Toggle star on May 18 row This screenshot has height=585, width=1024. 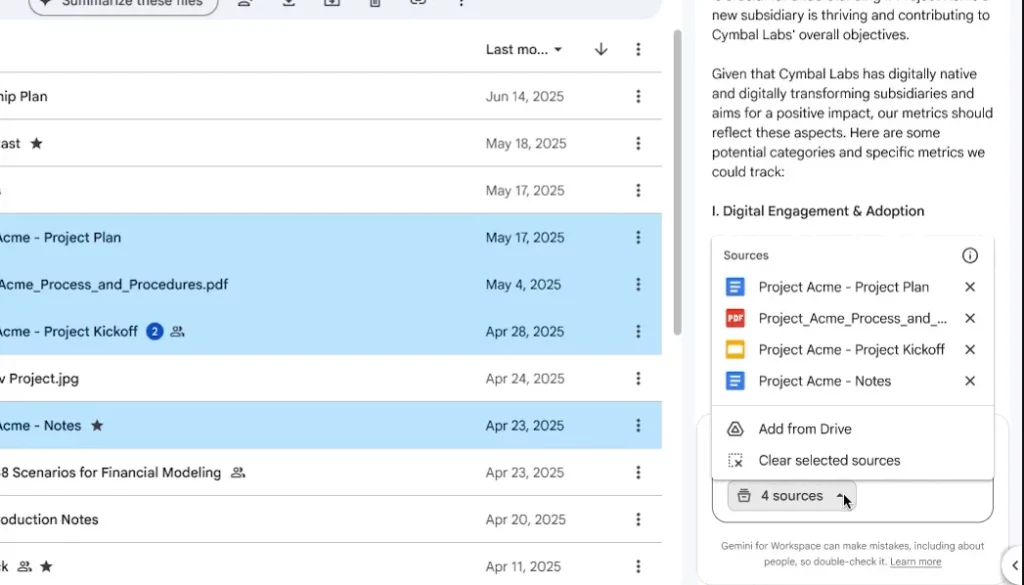[37, 144]
